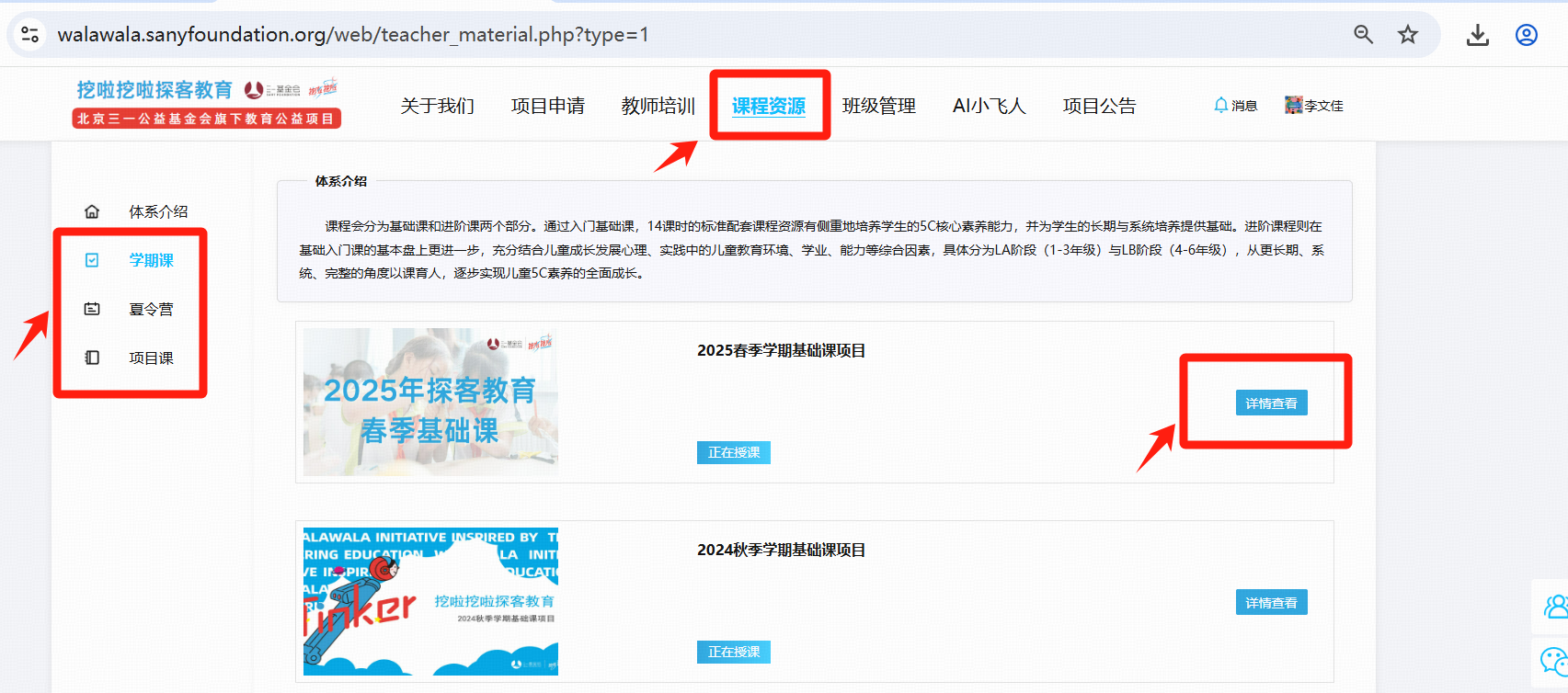Click the browser zoom magnifier icon

1363,35
